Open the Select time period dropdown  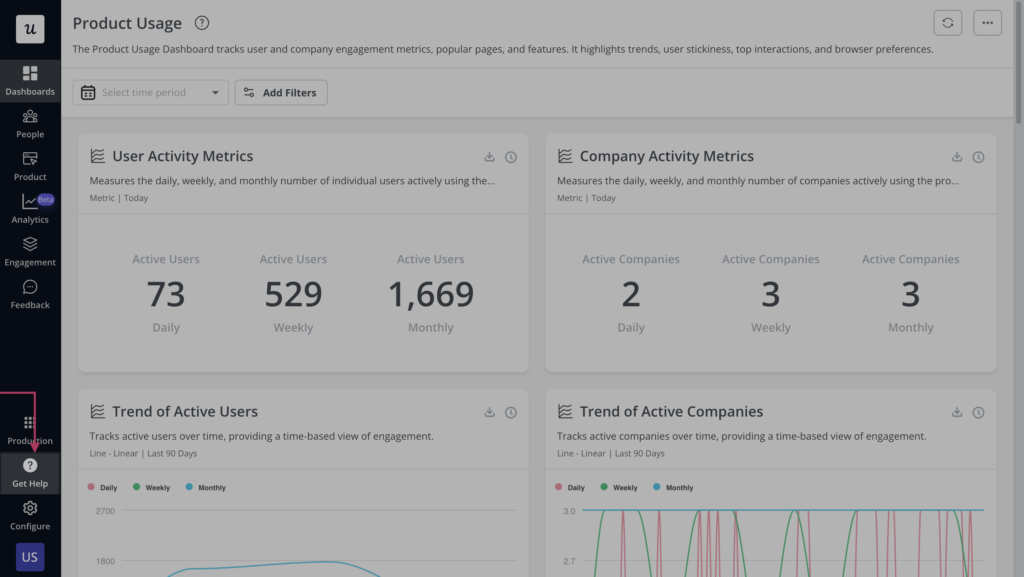[x=150, y=92]
